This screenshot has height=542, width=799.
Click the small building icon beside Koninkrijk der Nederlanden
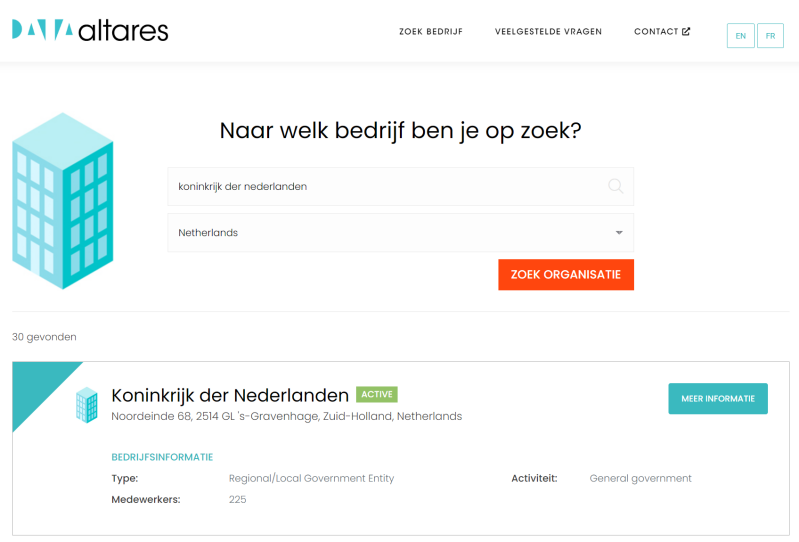pyautogui.click(x=87, y=405)
